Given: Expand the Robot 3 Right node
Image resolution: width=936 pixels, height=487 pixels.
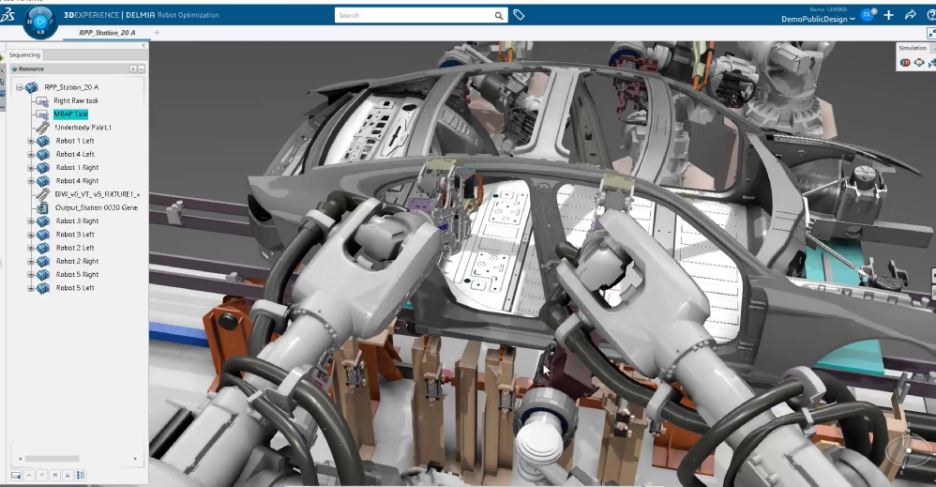Looking at the screenshot, I should pos(30,221).
